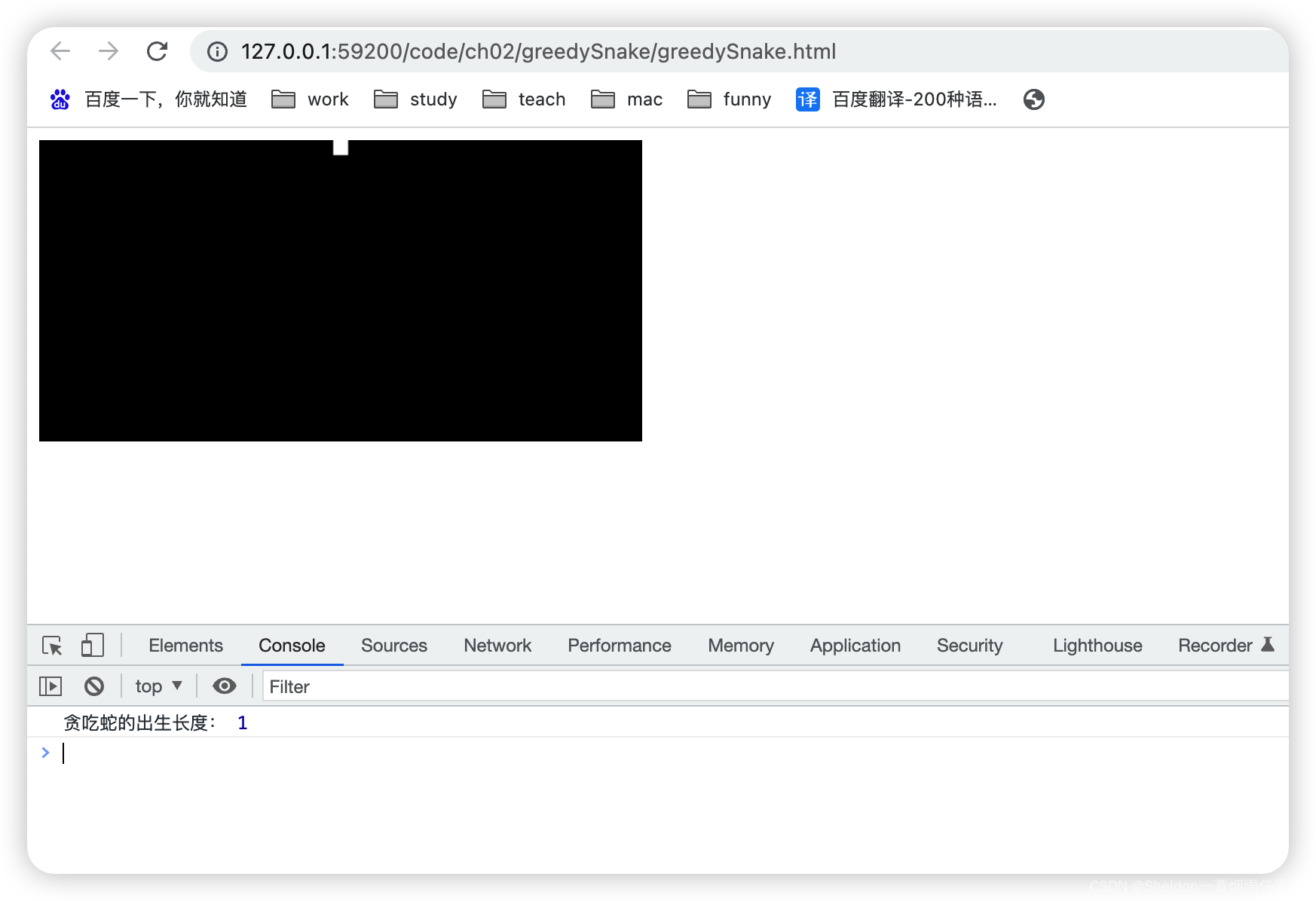The height and width of the screenshot is (901, 1316).
Task: Switch to the Application tab
Action: click(855, 646)
